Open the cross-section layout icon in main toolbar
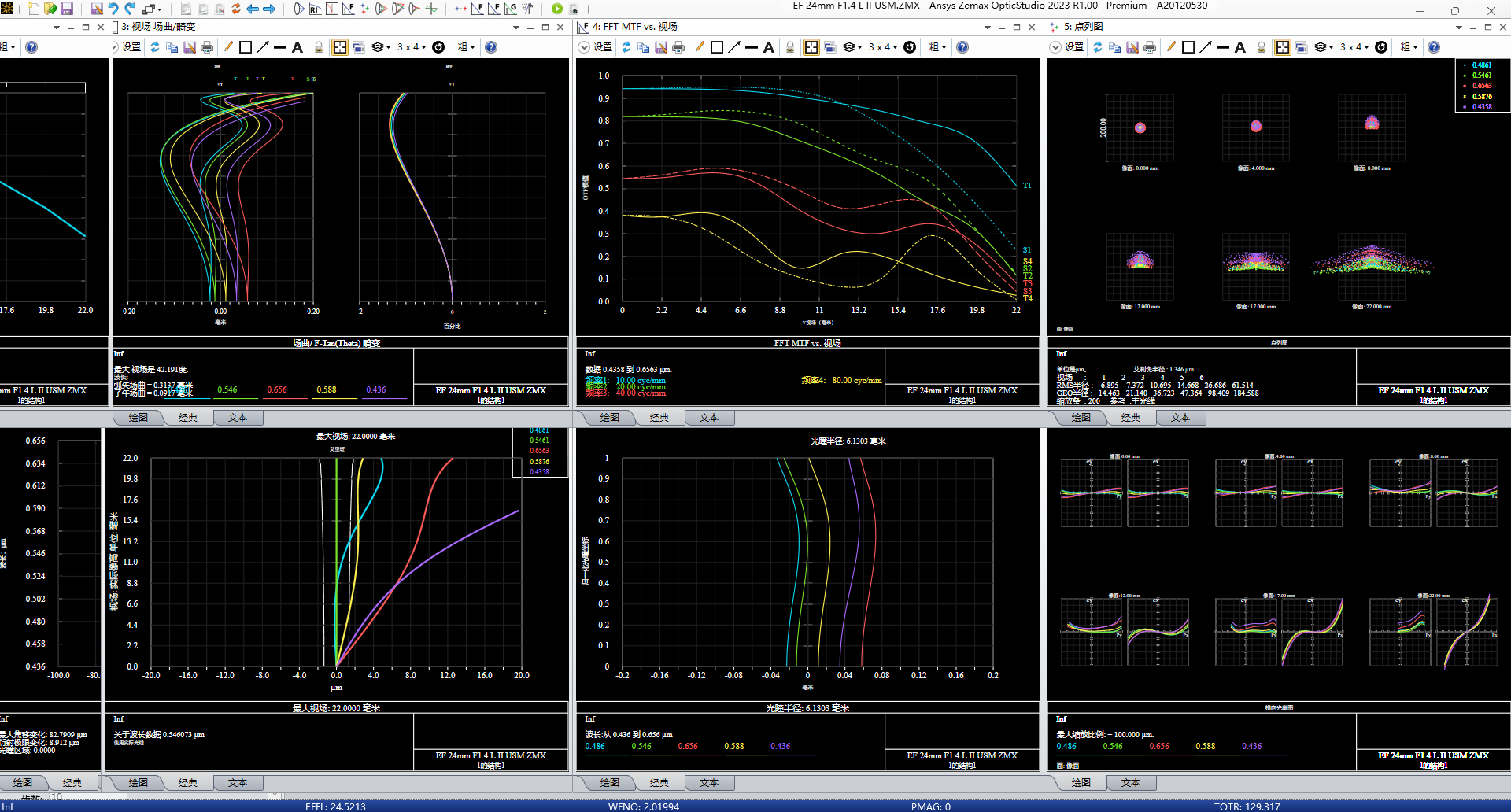Viewport: 1511px width, 812px height. point(299,9)
